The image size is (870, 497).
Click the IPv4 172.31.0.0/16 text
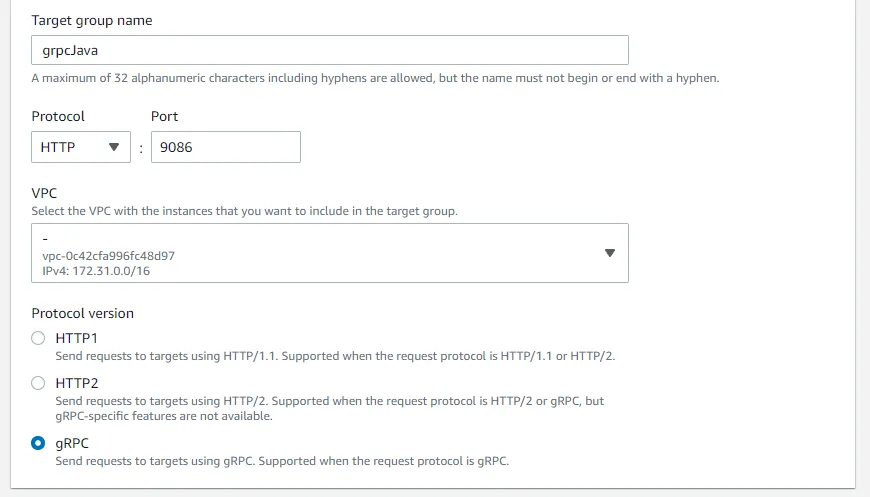click(96, 271)
